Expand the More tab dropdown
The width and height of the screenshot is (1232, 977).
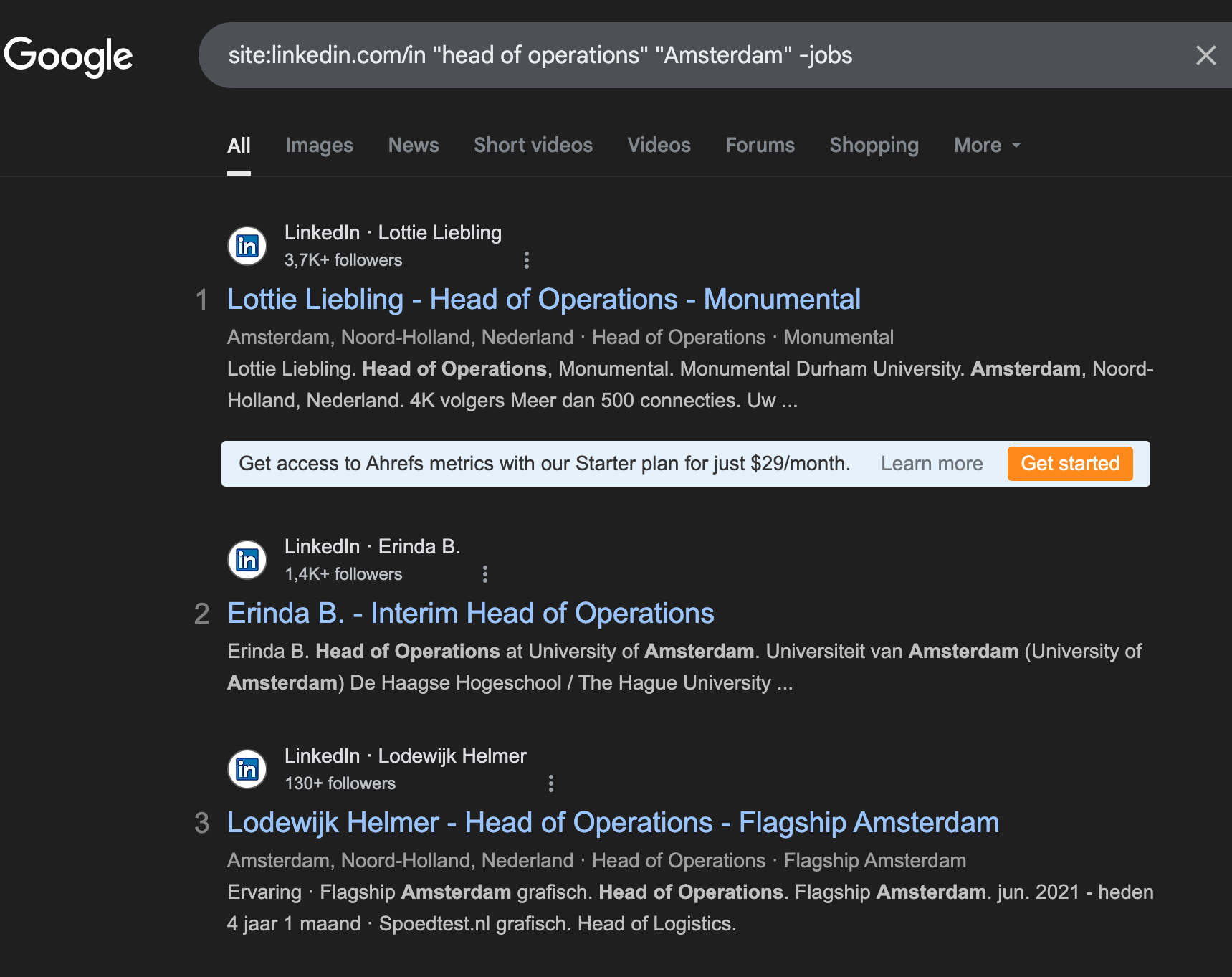click(x=986, y=145)
